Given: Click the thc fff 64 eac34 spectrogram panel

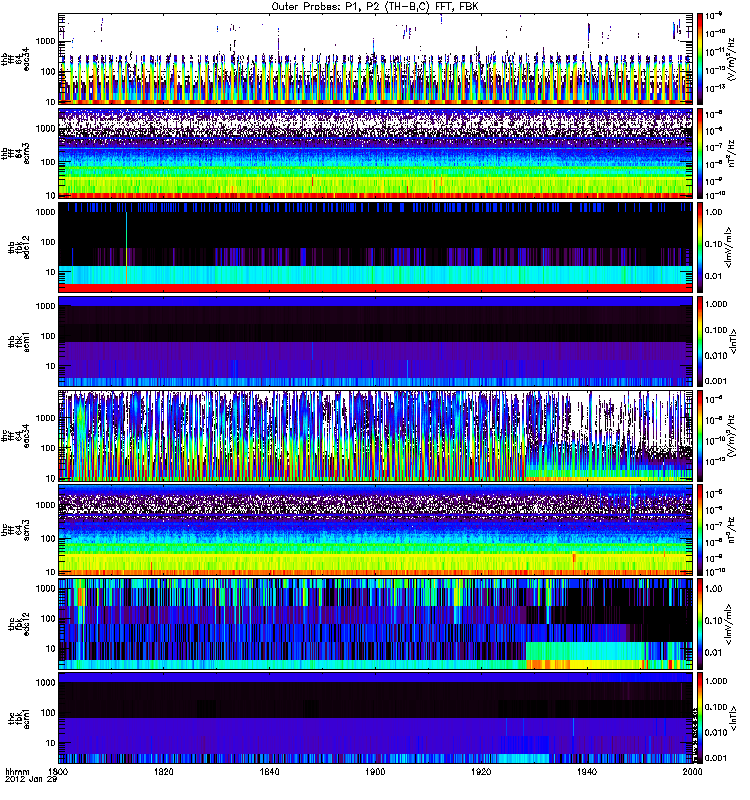Looking at the screenshot, I should tap(376, 436).
